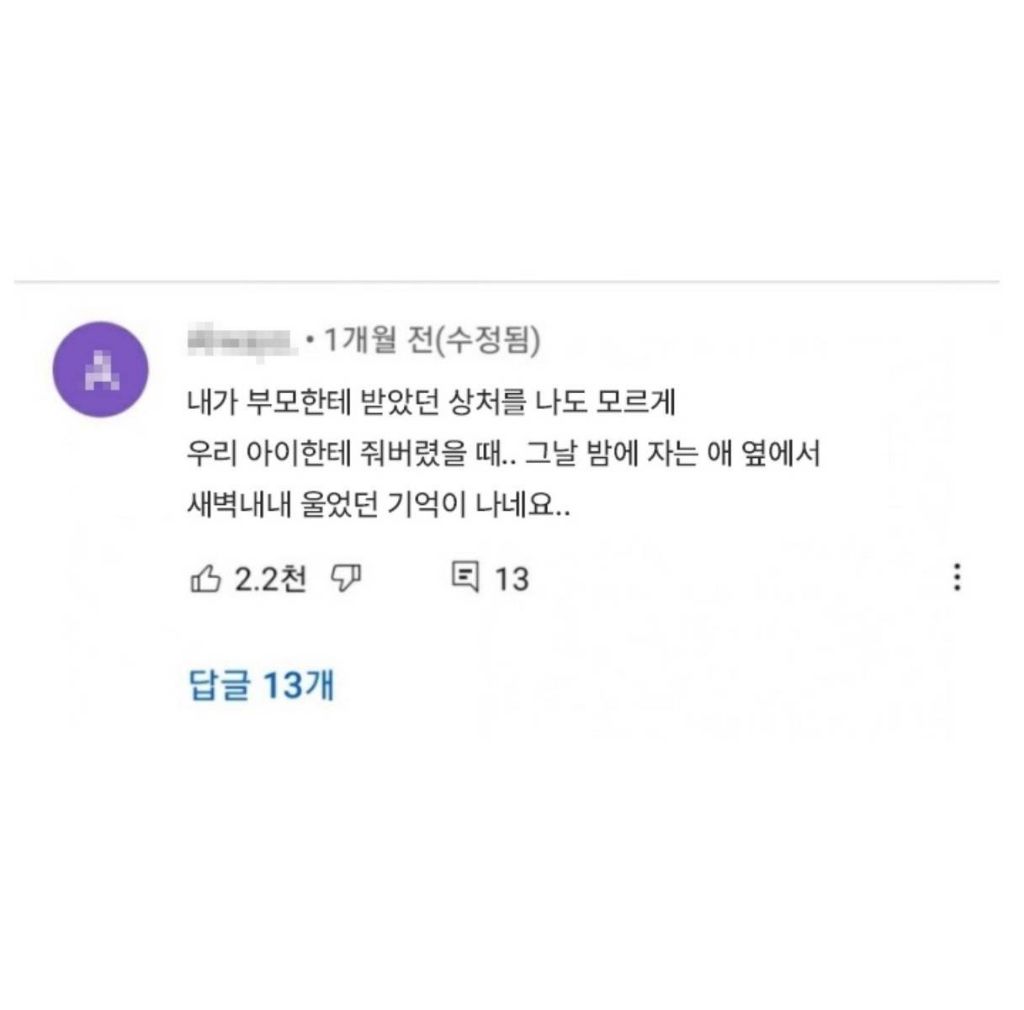The height and width of the screenshot is (1010, 1024).
Task: Open the purple commenter profile avatar
Action: (x=101, y=370)
